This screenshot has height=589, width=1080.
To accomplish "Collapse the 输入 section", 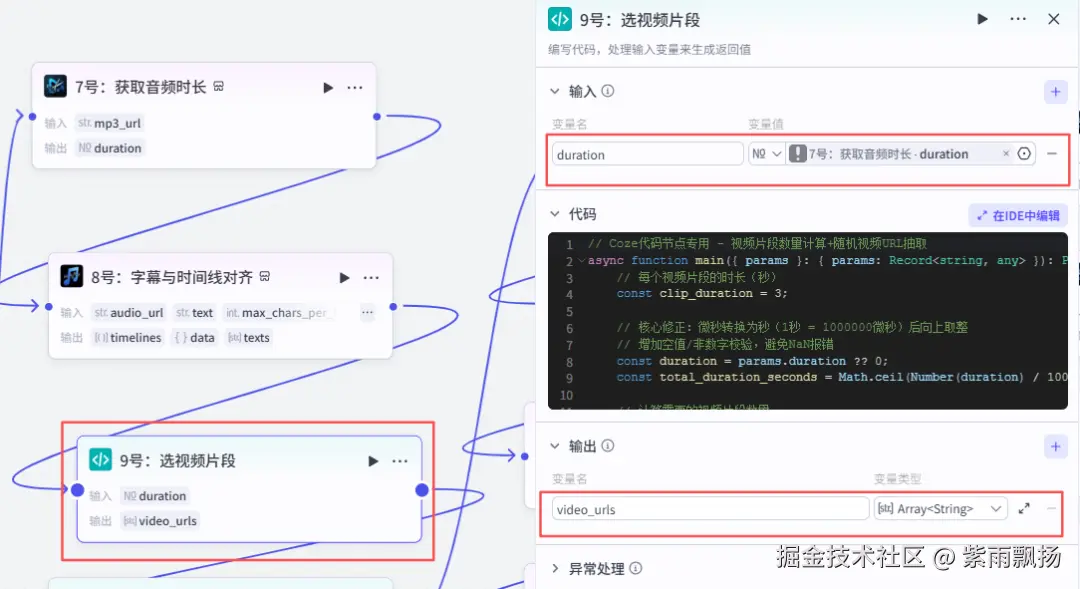I will pos(554,91).
